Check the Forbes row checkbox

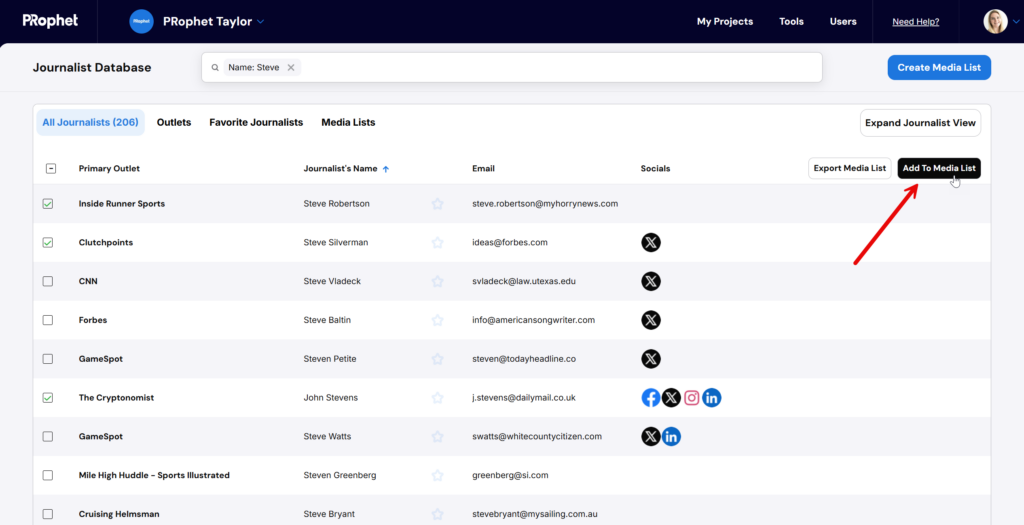[x=48, y=321]
